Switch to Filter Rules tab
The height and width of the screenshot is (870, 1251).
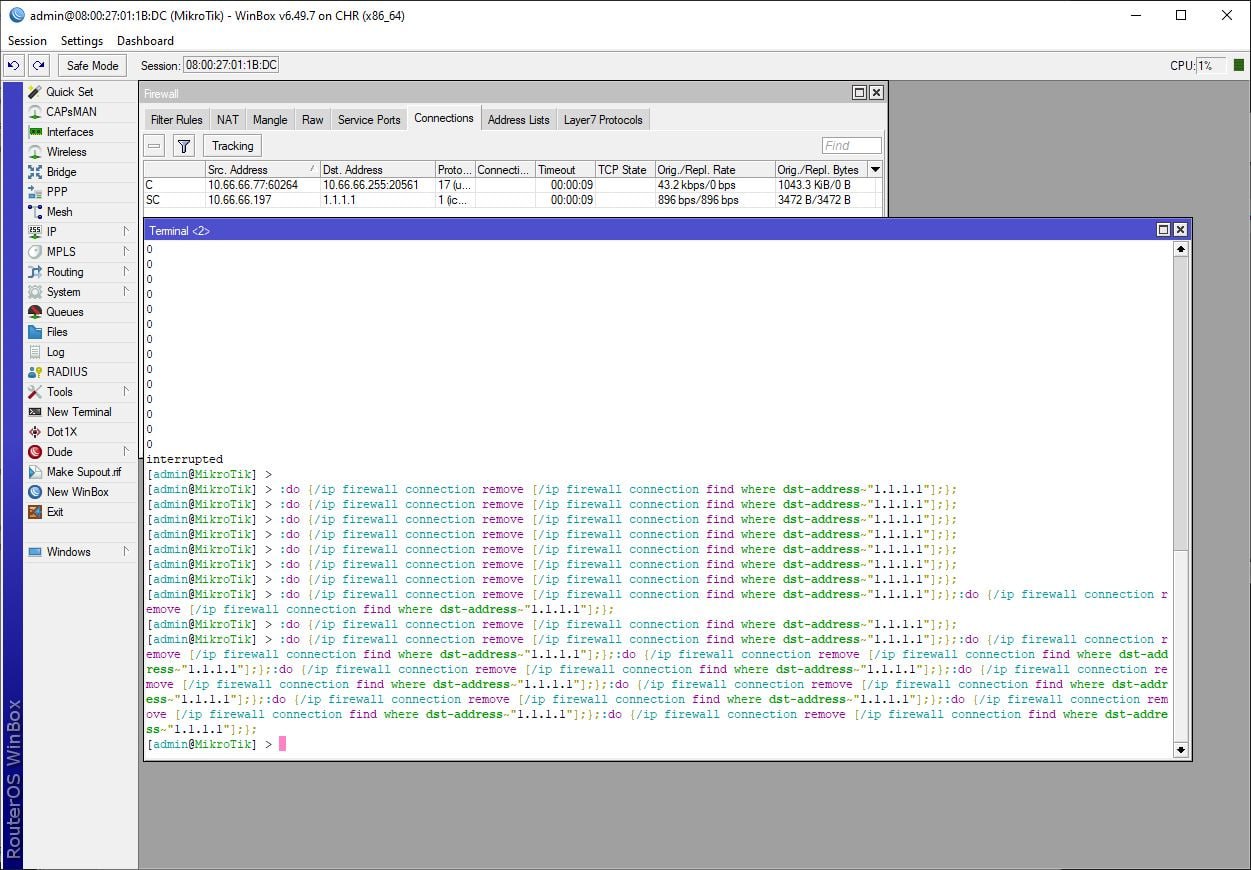point(177,120)
